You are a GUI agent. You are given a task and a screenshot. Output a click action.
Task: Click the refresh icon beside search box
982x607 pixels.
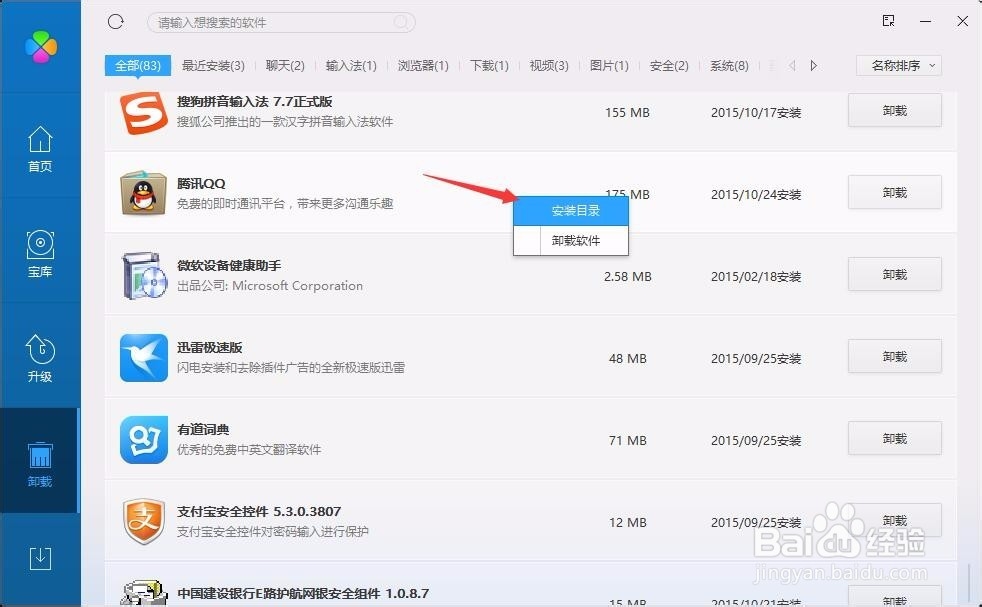click(115, 22)
